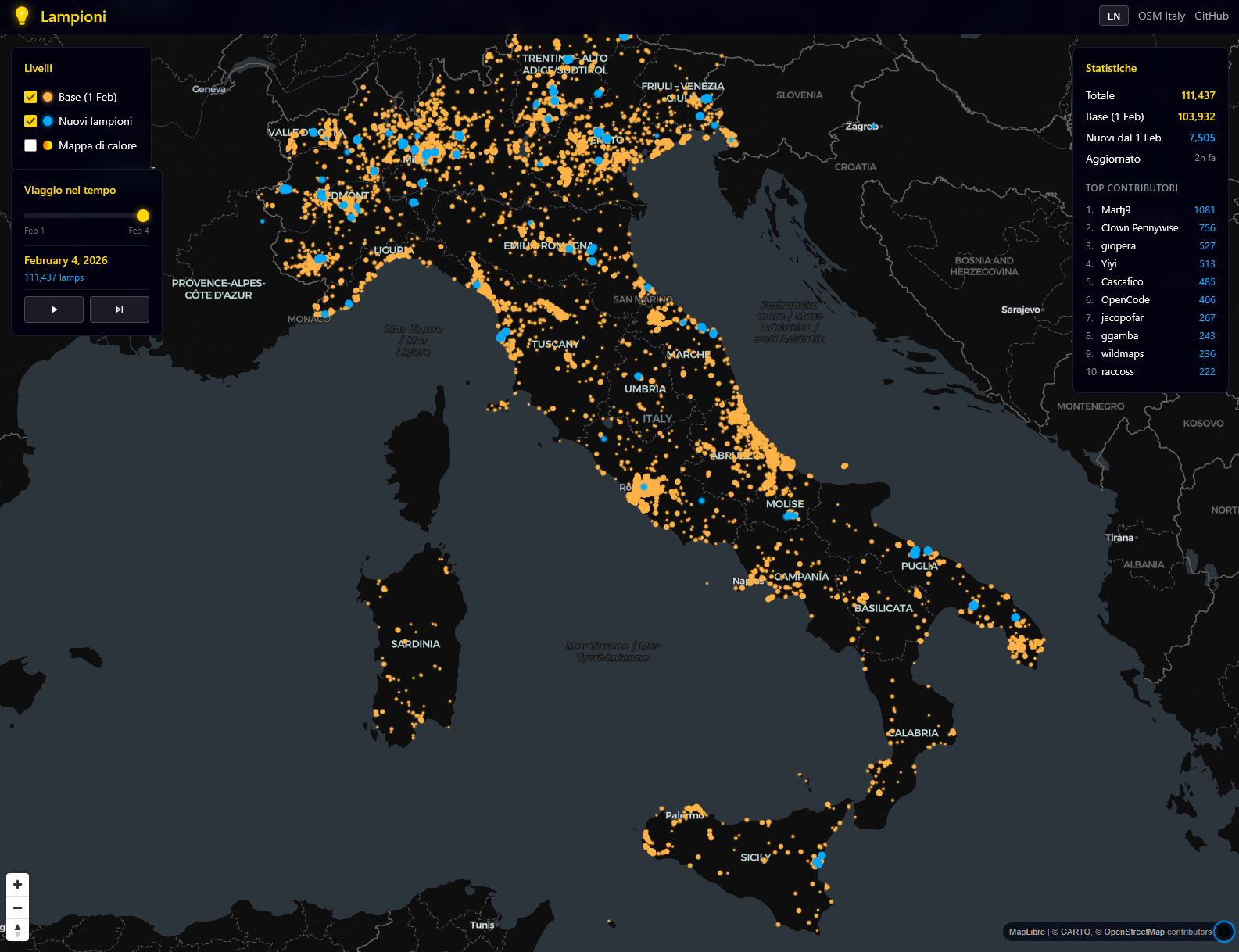This screenshot has height=952, width=1239.
Task: Reset map bearing with compass button
Action: [x=17, y=929]
